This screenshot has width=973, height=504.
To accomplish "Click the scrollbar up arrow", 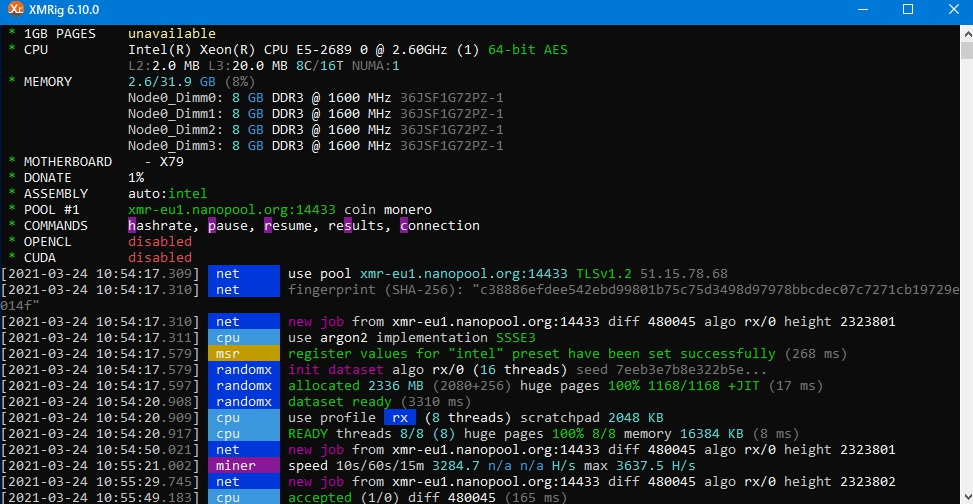I will click(967, 33).
